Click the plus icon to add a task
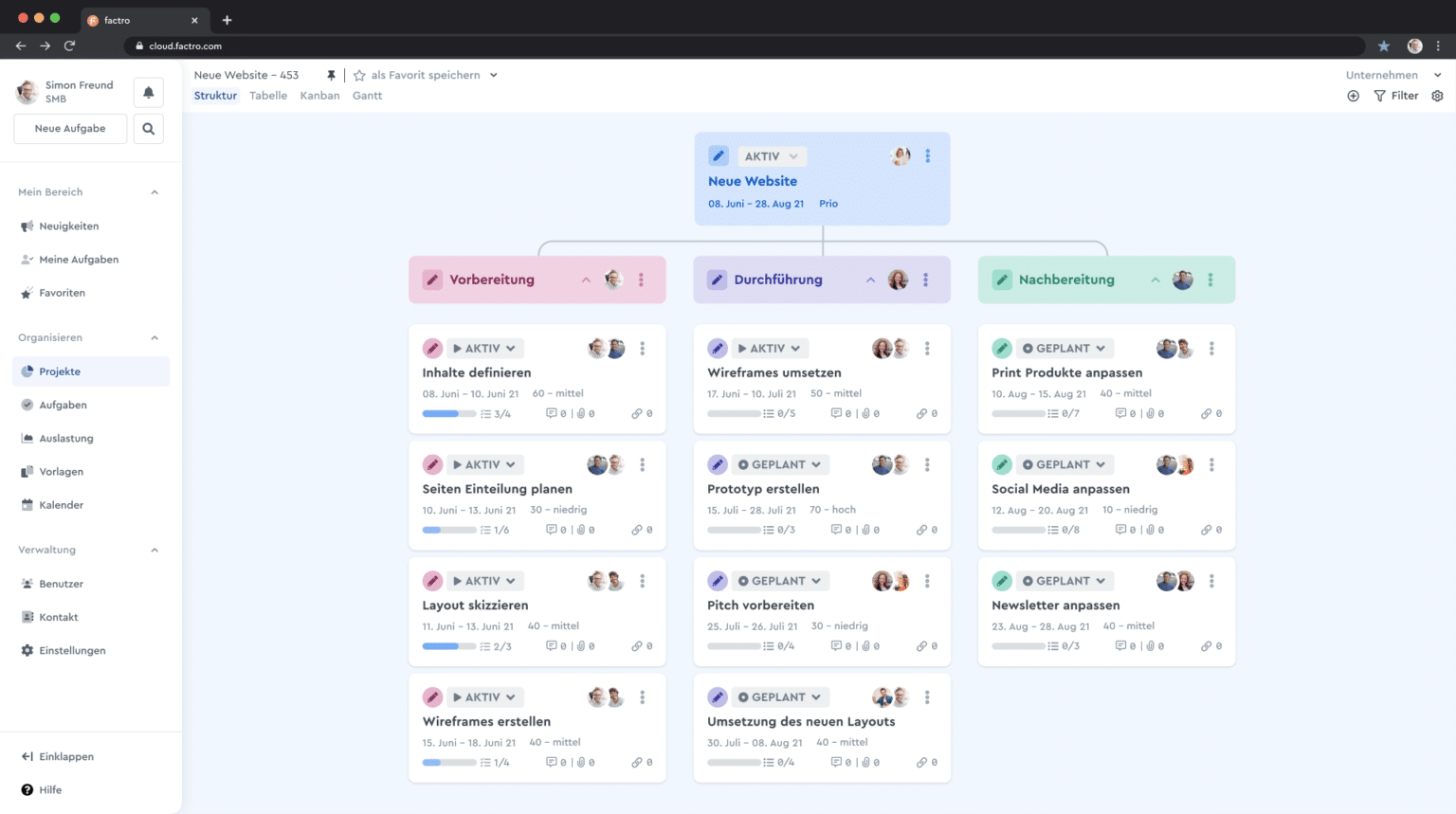The width and height of the screenshot is (1456, 814). pos(1354,95)
